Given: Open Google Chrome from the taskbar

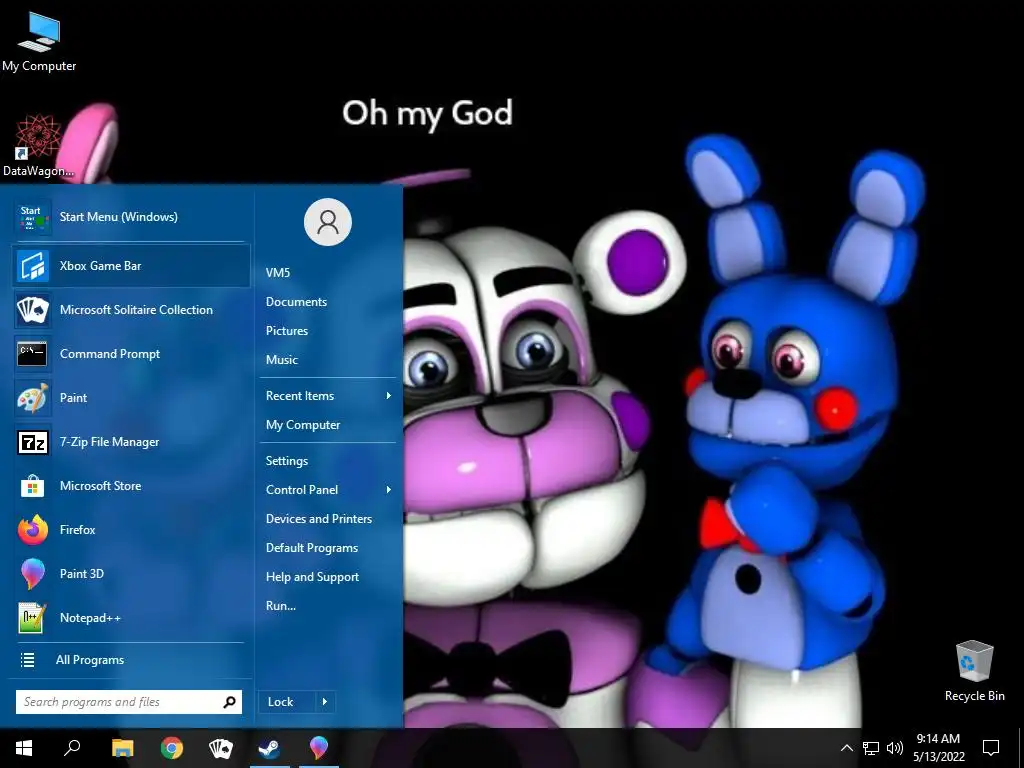Looking at the screenshot, I should coord(172,748).
